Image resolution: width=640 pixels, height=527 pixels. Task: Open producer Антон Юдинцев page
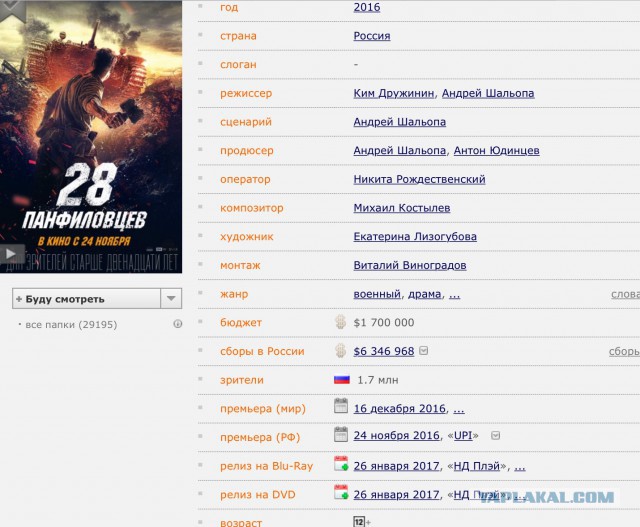click(496, 151)
